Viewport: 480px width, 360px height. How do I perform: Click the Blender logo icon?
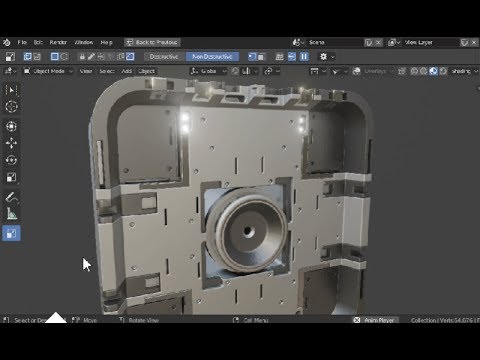7,42
